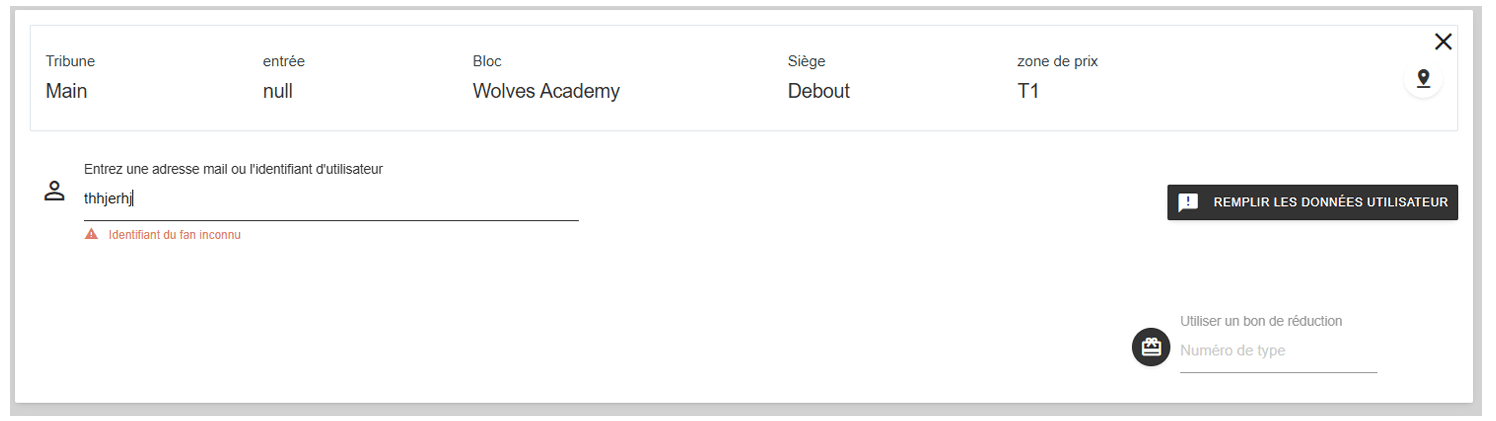Click the Wolves Academy bloc value
The image size is (1496, 421).
[546, 91]
